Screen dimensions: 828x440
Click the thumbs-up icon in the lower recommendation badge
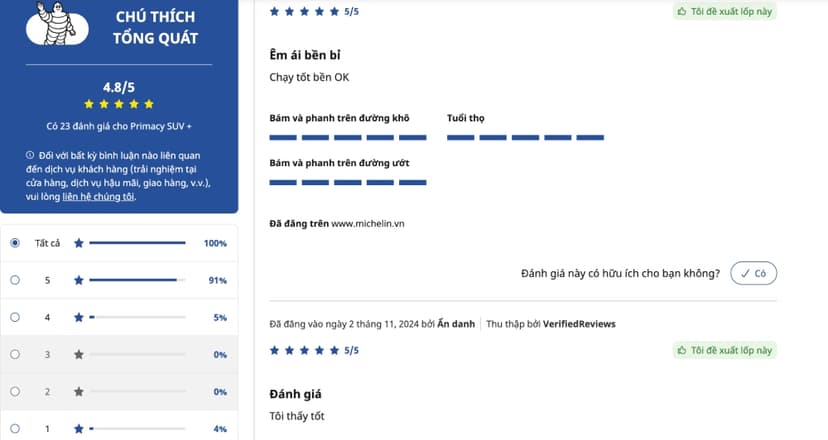tap(682, 350)
